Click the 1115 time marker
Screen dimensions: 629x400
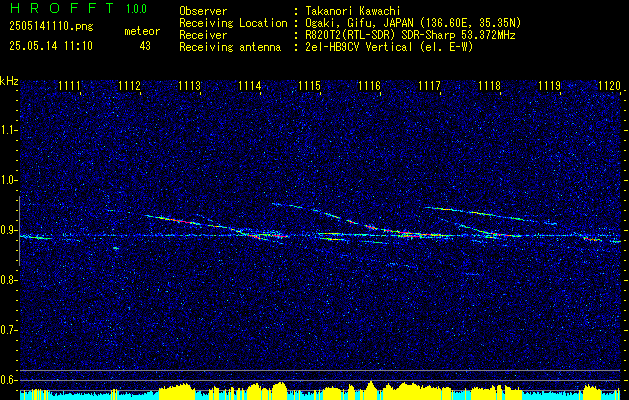tap(309, 86)
